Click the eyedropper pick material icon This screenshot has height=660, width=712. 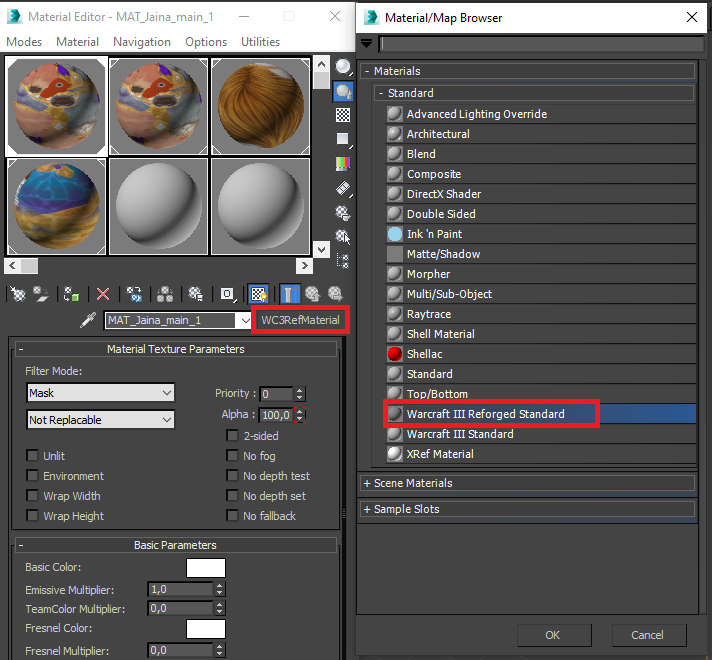pyautogui.click(x=88, y=320)
